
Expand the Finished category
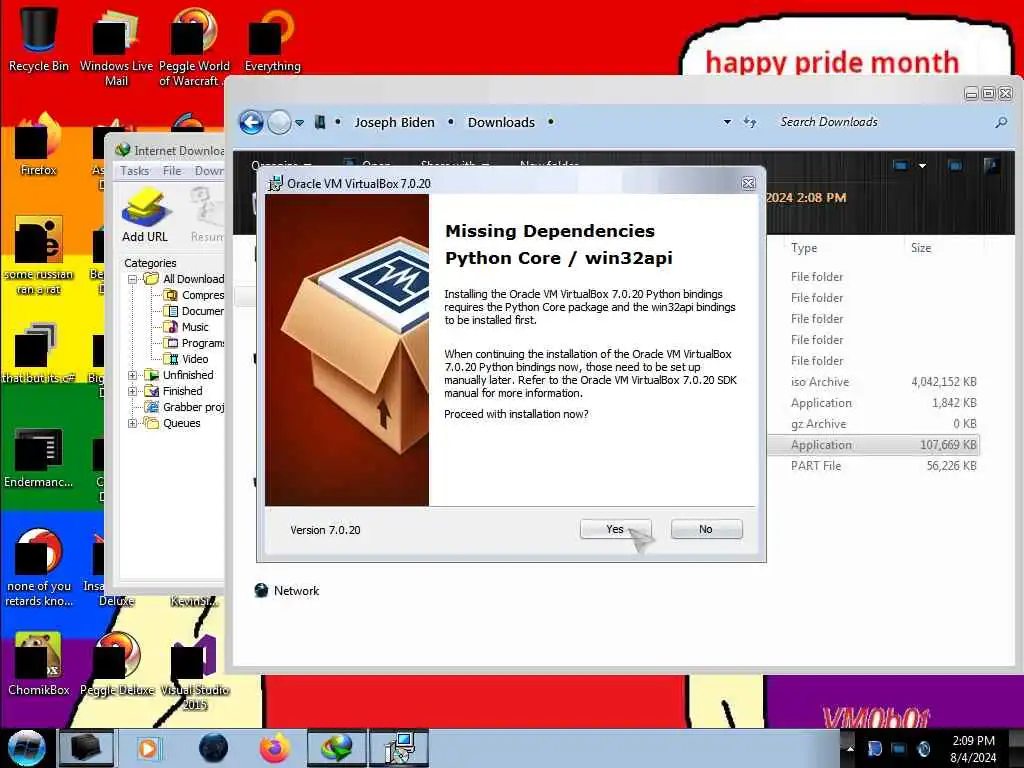pyautogui.click(x=133, y=391)
